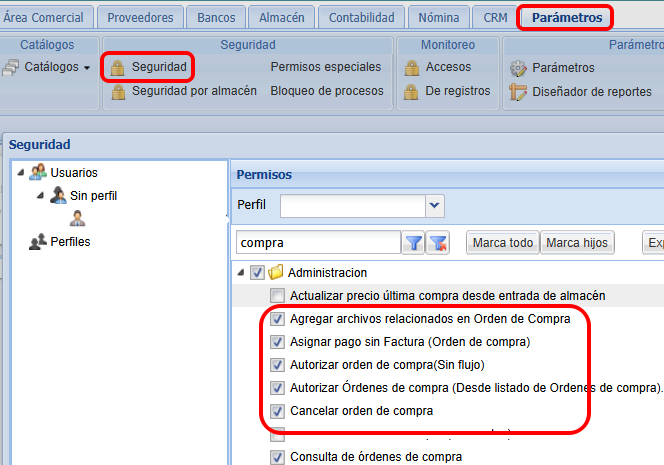
Task: Select the unnamed user icon under Sin perfil
Action: 77,218
